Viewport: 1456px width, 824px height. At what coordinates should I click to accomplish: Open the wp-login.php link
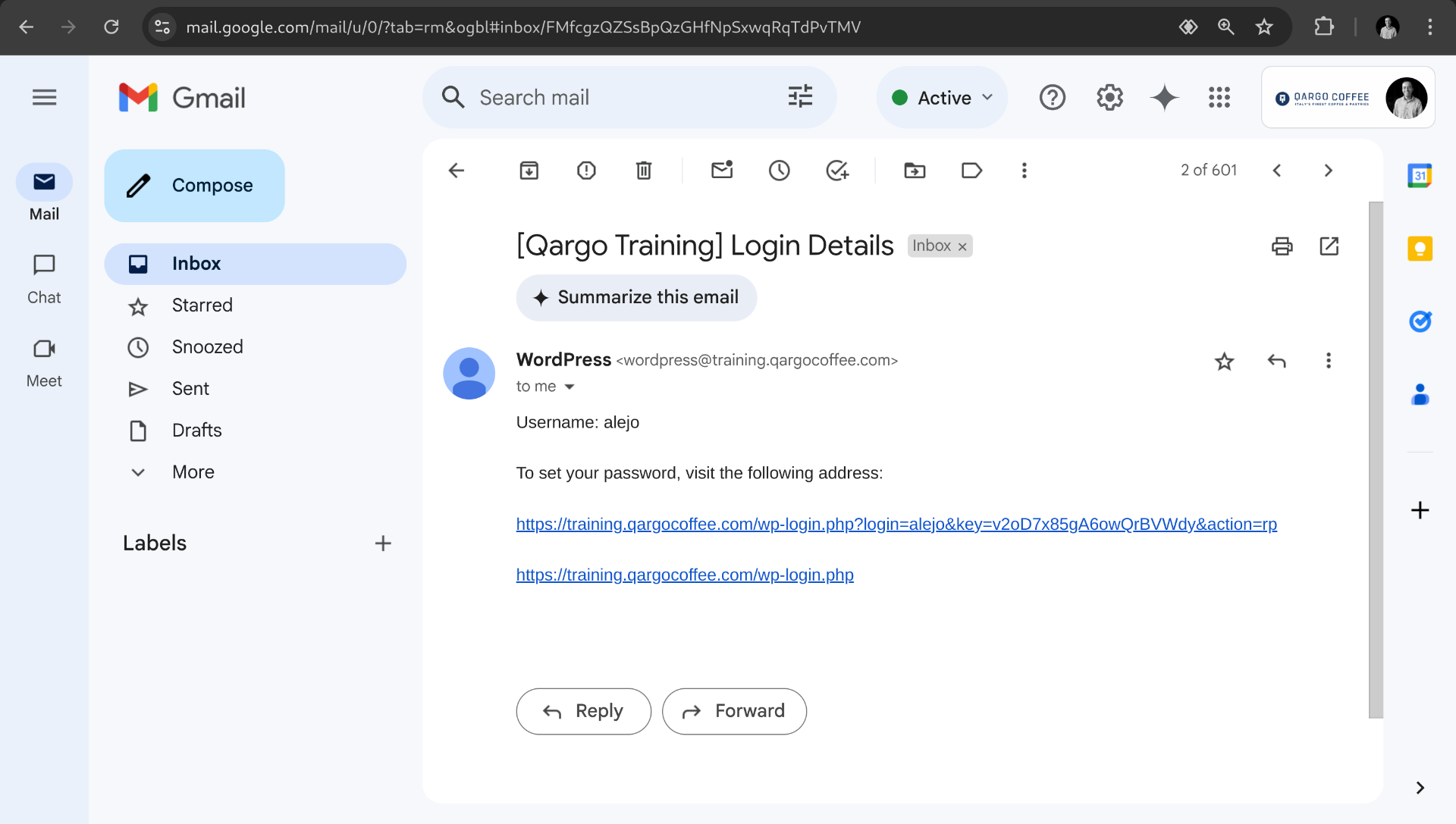[685, 575]
